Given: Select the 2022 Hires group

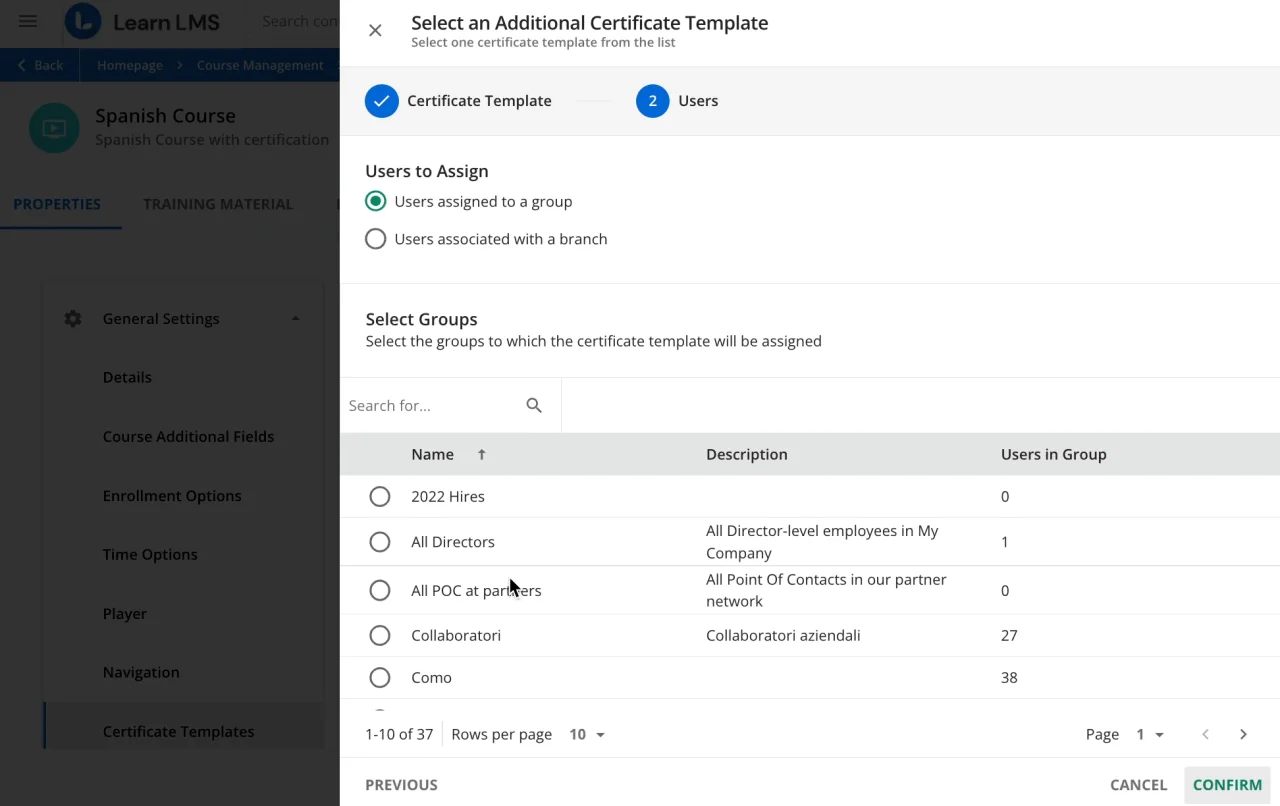Looking at the screenshot, I should tap(380, 496).
